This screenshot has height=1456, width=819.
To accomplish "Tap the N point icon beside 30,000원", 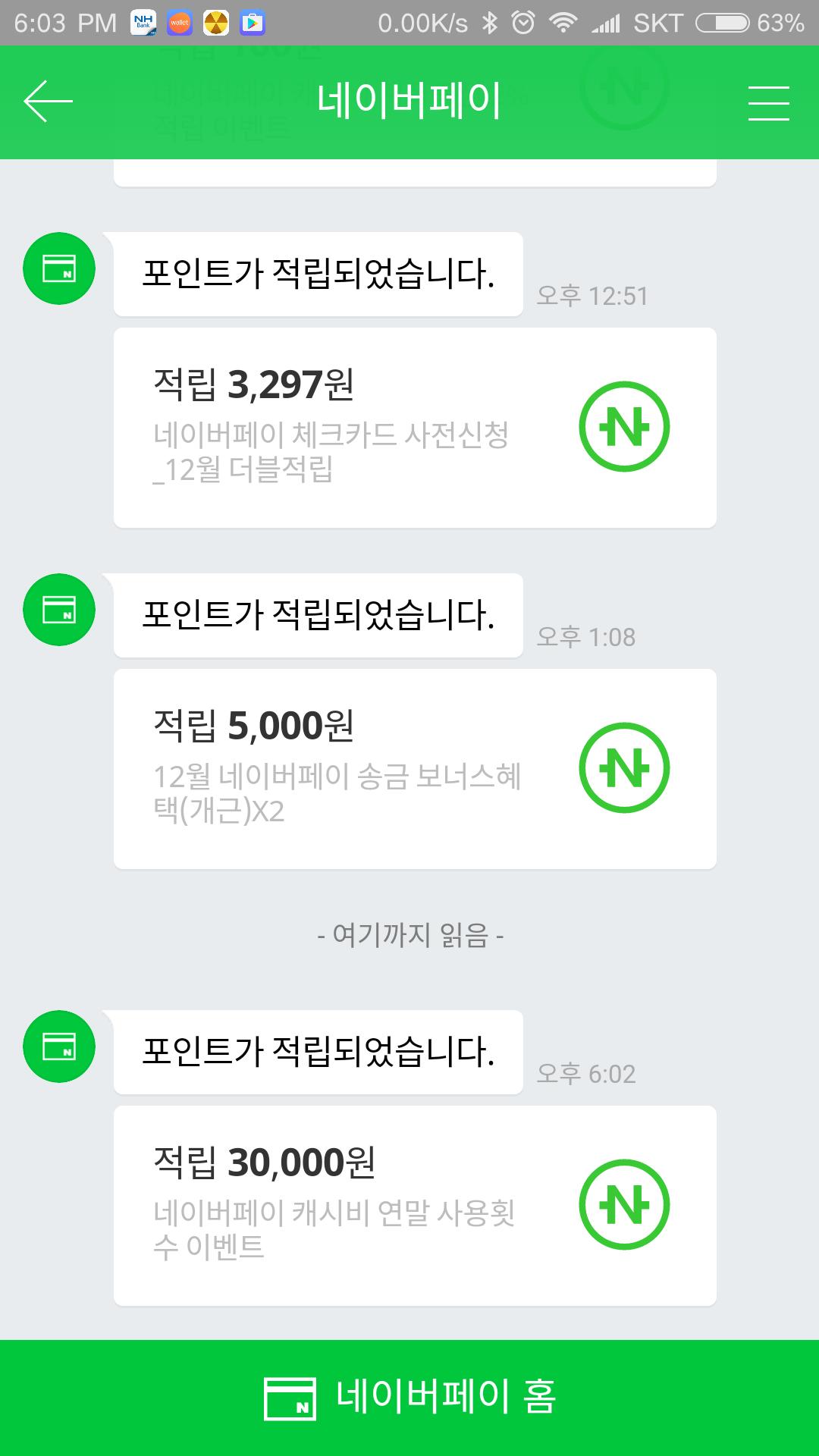I will coord(624,1205).
